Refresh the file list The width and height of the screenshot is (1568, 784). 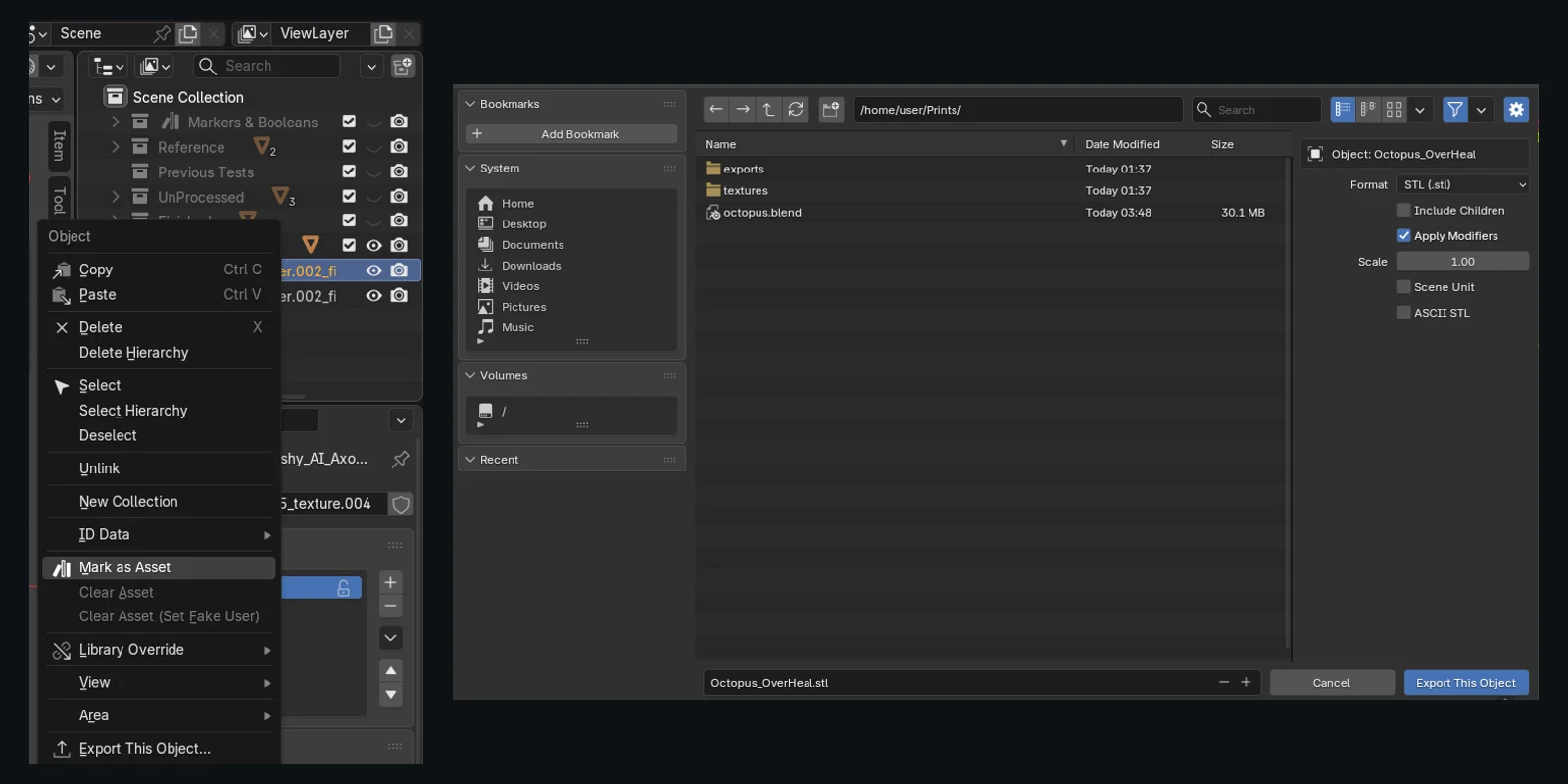tap(796, 110)
